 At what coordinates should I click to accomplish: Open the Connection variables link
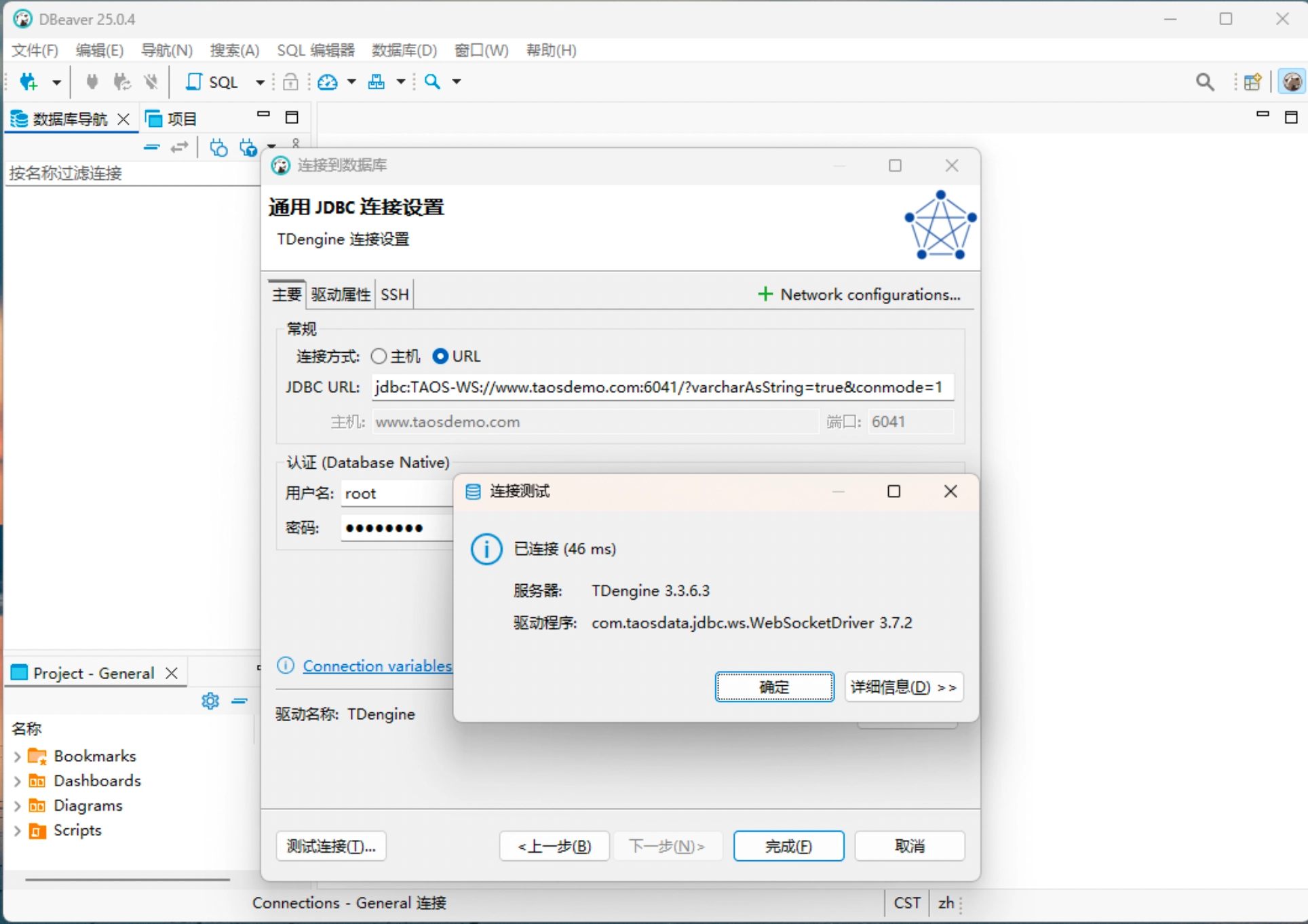[x=377, y=666]
